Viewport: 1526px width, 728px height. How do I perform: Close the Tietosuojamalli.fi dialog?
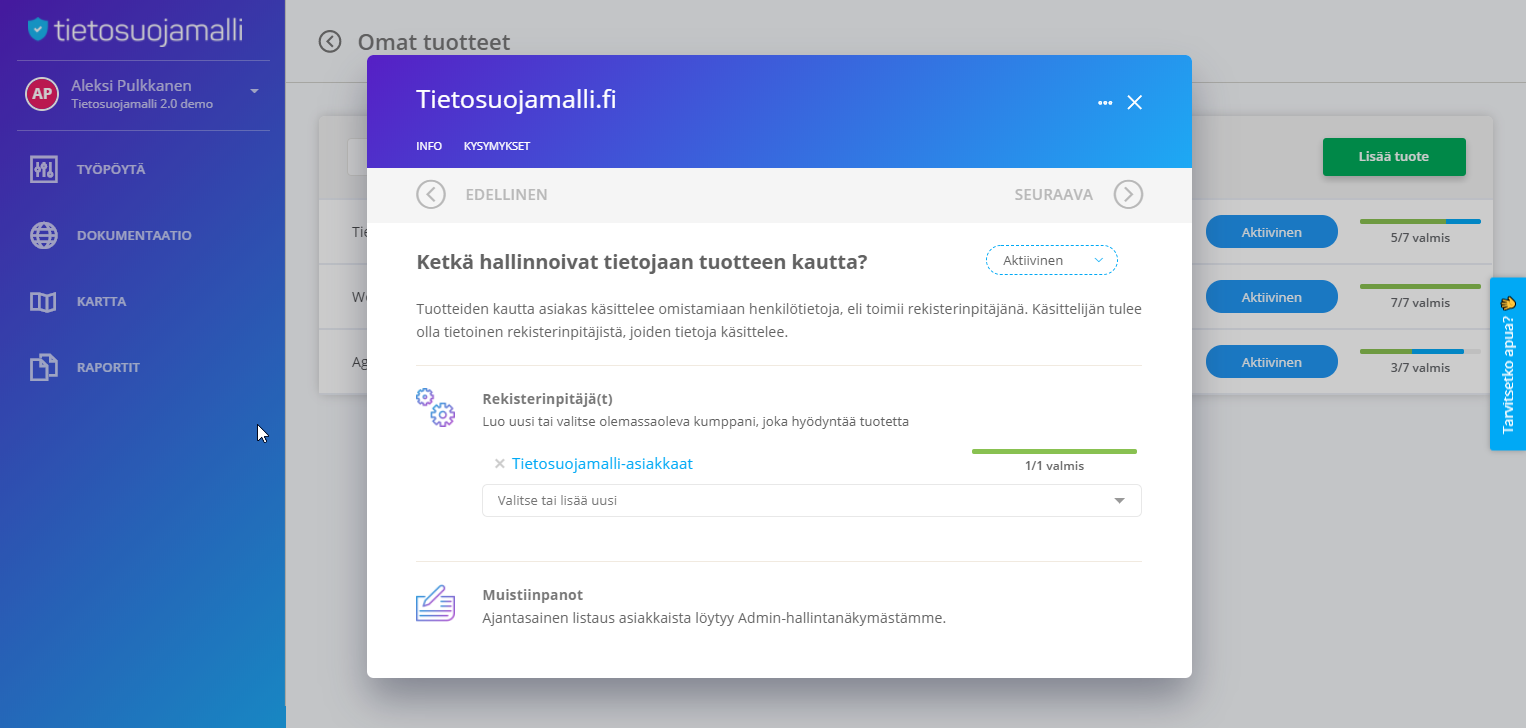pyautogui.click(x=1134, y=102)
